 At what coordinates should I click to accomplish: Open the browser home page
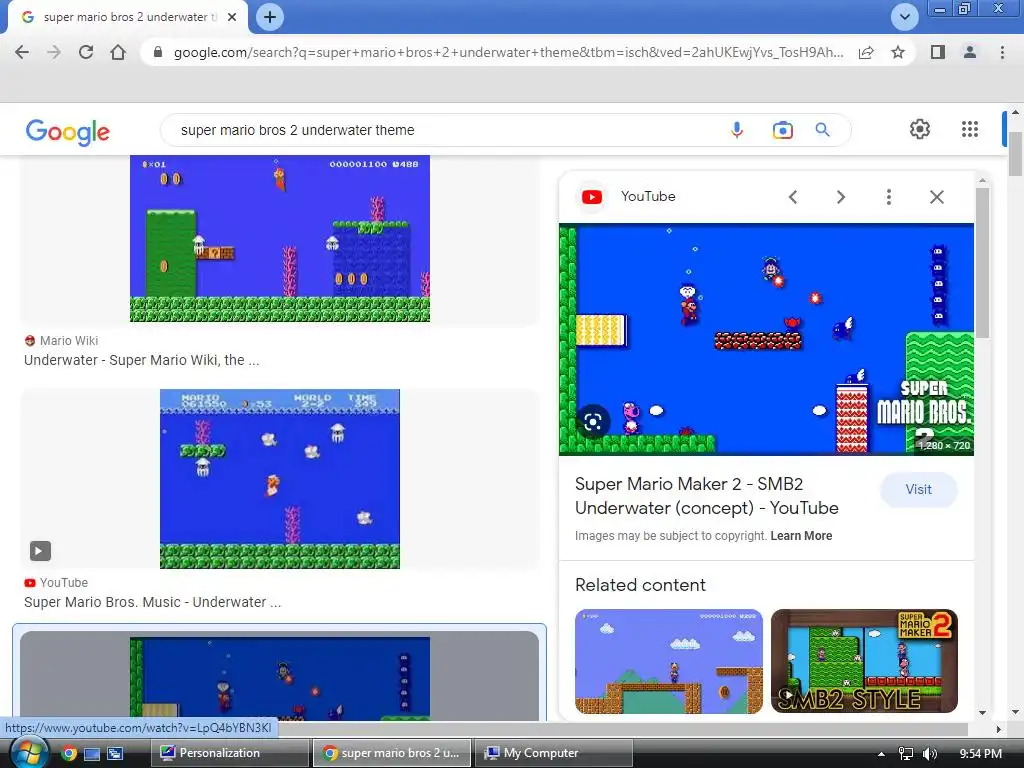(x=118, y=52)
